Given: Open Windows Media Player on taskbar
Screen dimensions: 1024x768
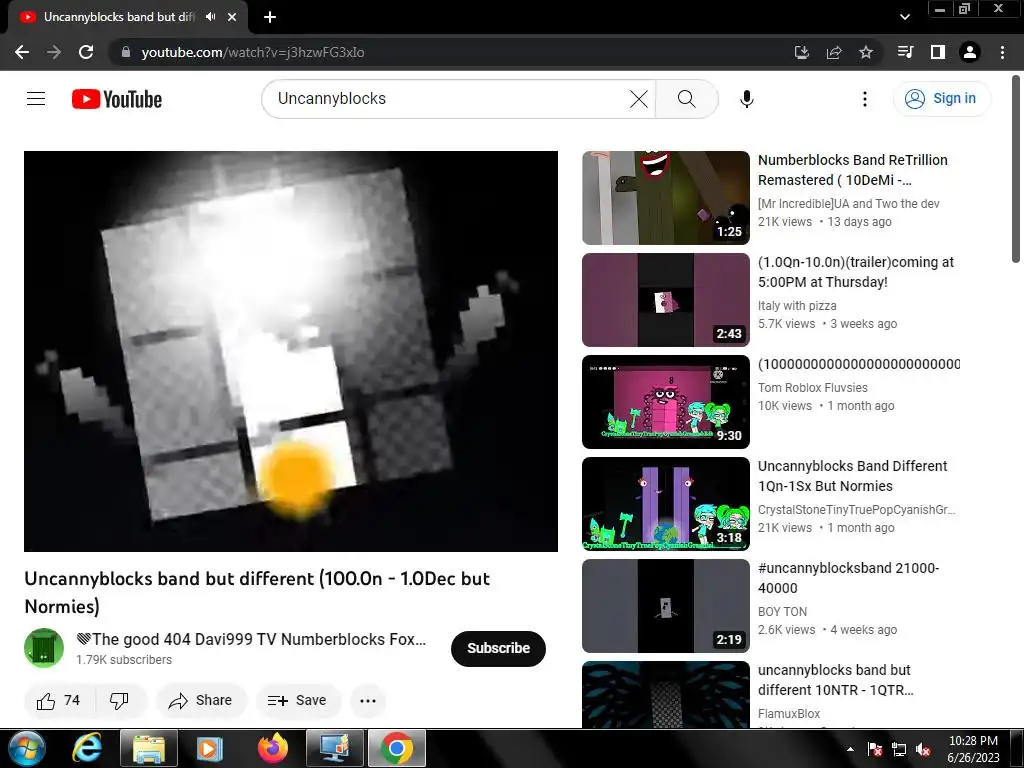Looking at the screenshot, I should pos(210,748).
